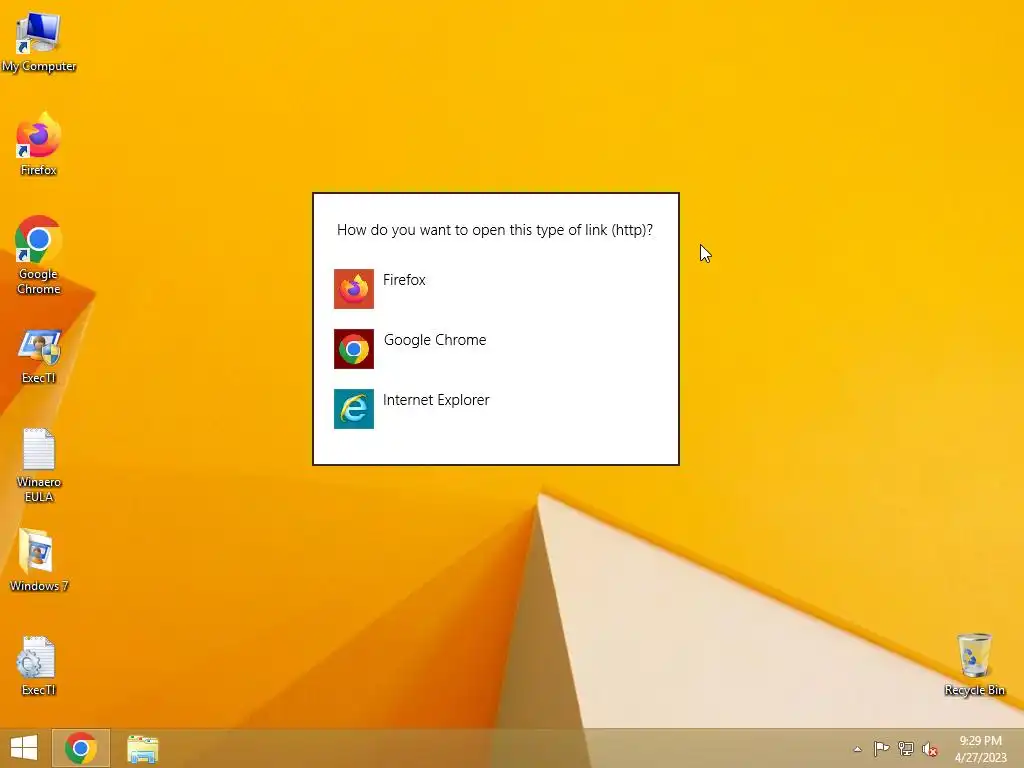
Task: Click muted volume tray icon
Action: (930, 749)
